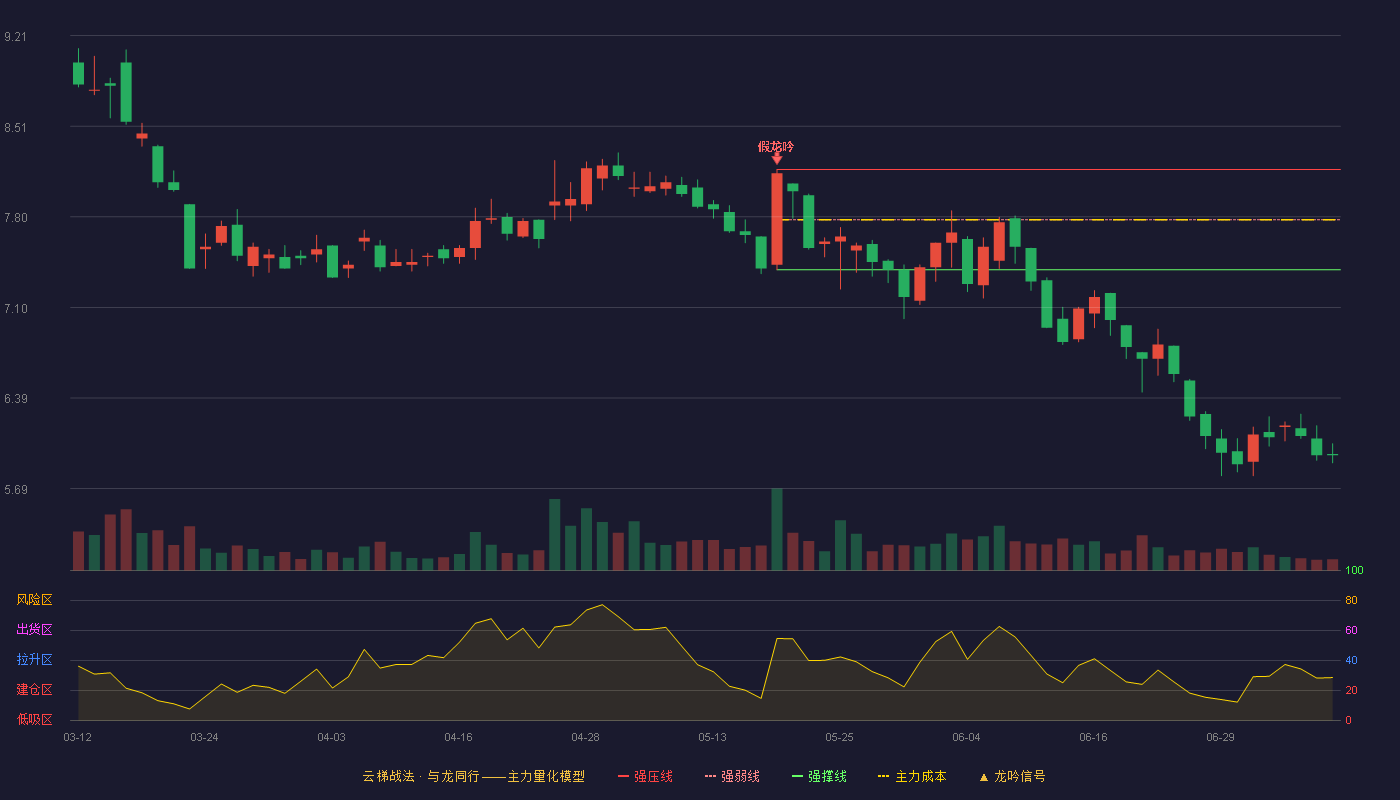Click the 06-04 date label
Screen dimensions: 1400x800
[966, 737]
